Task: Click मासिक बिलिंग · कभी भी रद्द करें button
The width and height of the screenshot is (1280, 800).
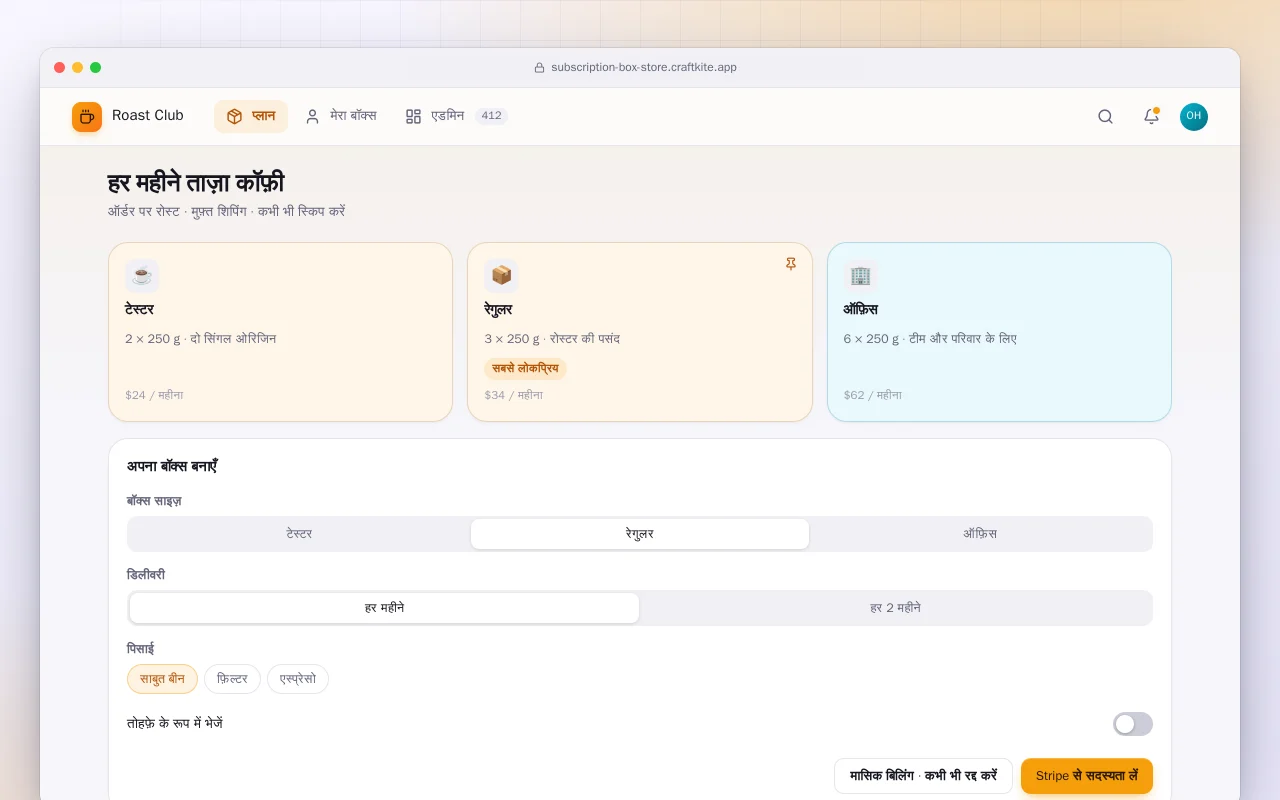Action: tap(923, 776)
